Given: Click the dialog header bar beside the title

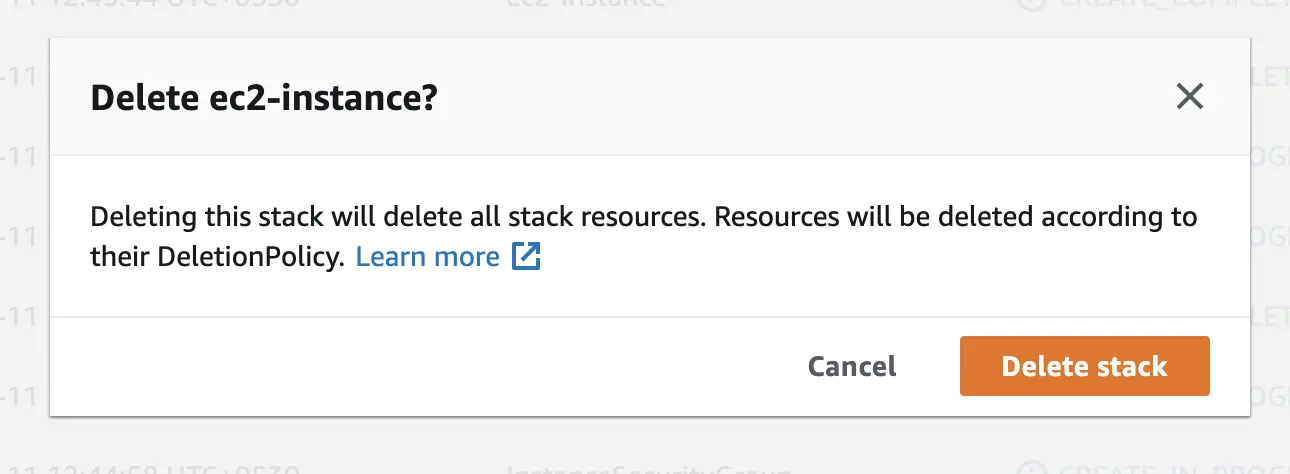Looking at the screenshot, I should pos(800,97).
